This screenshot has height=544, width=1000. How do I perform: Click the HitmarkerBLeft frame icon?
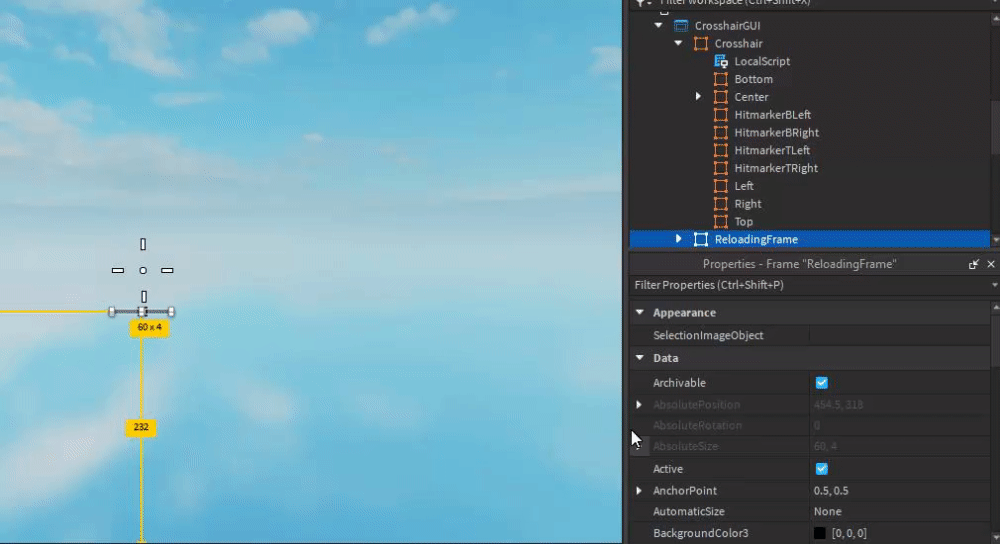tap(721, 115)
